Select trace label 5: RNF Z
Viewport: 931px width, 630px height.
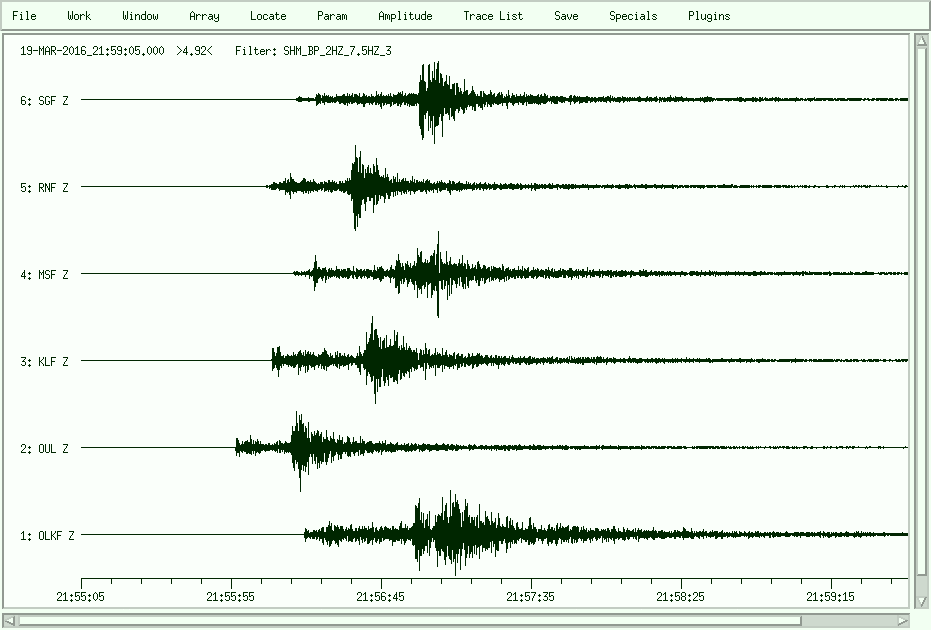tap(44, 188)
